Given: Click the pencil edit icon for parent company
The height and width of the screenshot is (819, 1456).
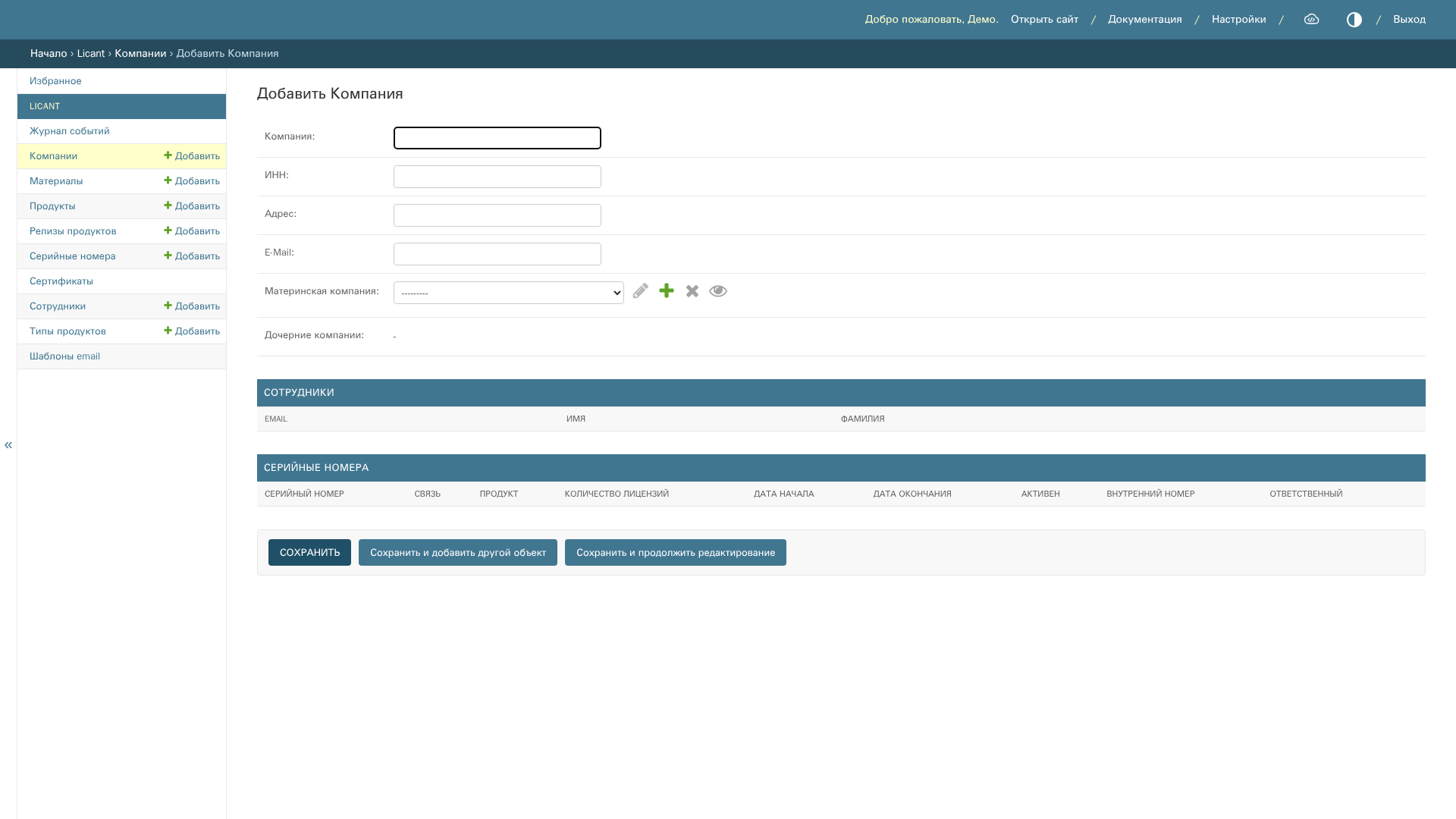Looking at the screenshot, I should click(641, 291).
